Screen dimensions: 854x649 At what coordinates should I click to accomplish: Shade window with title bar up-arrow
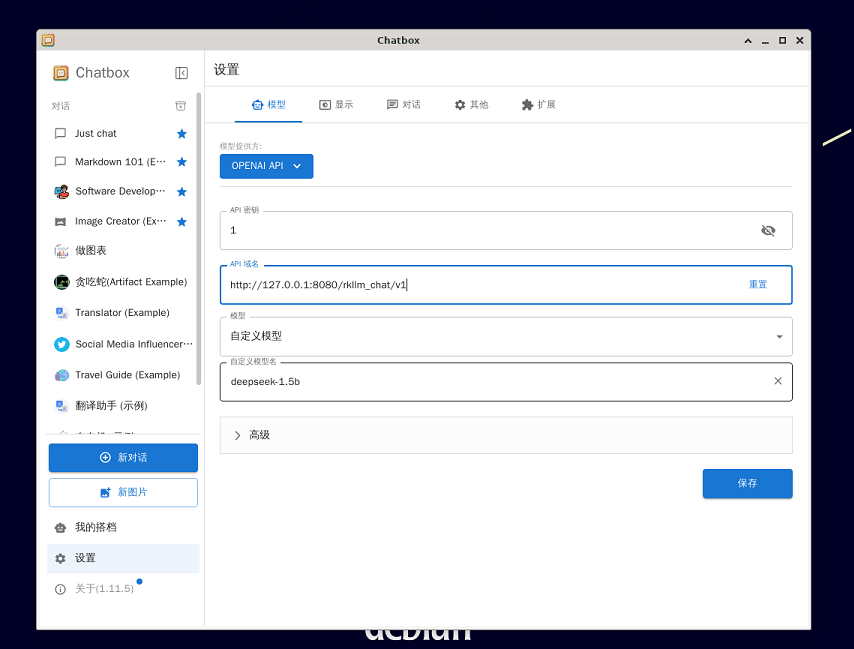[748, 41]
